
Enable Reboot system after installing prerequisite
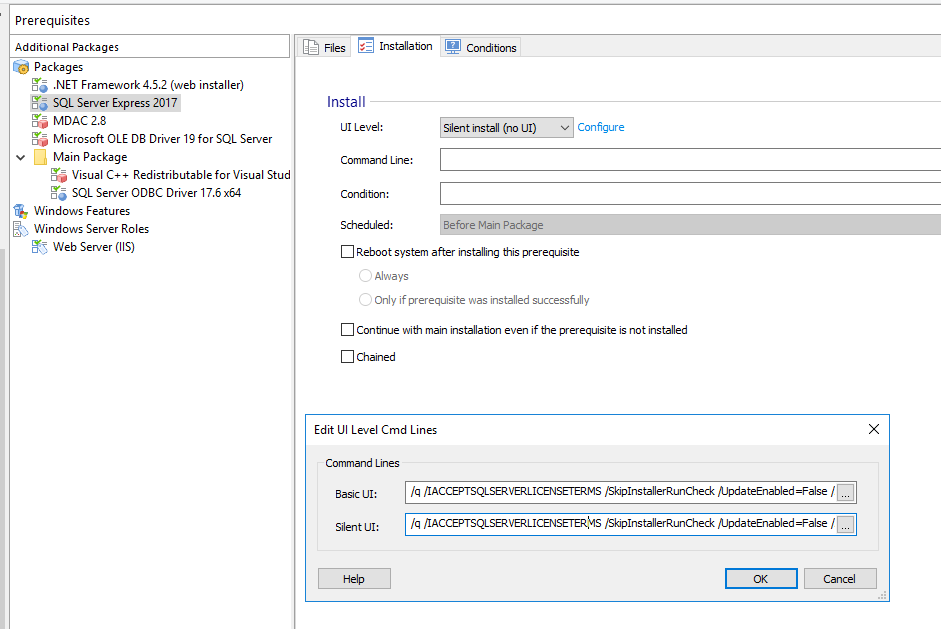tap(348, 252)
